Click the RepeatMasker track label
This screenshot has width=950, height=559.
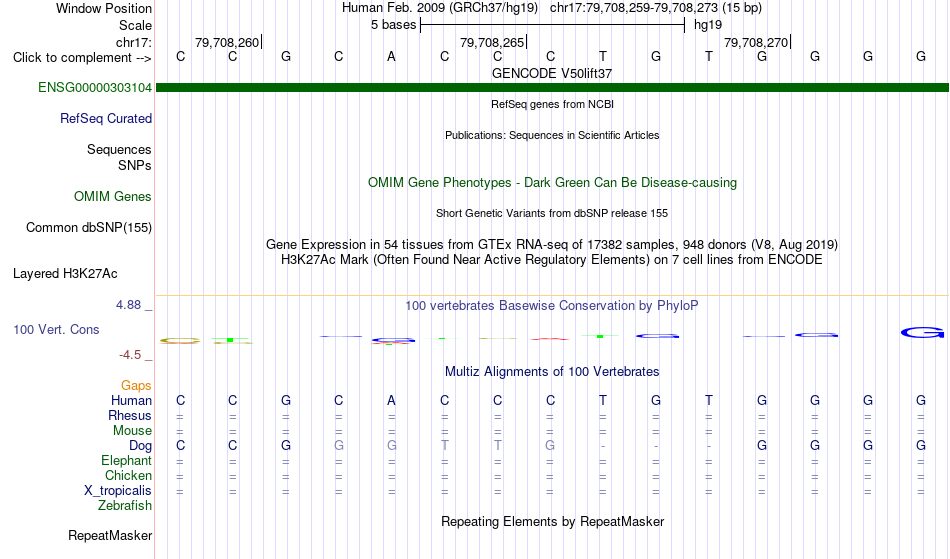click(110, 536)
